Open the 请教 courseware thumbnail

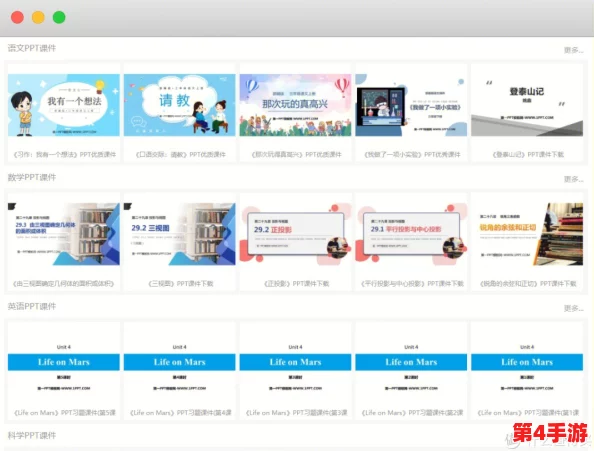point(180,105)
